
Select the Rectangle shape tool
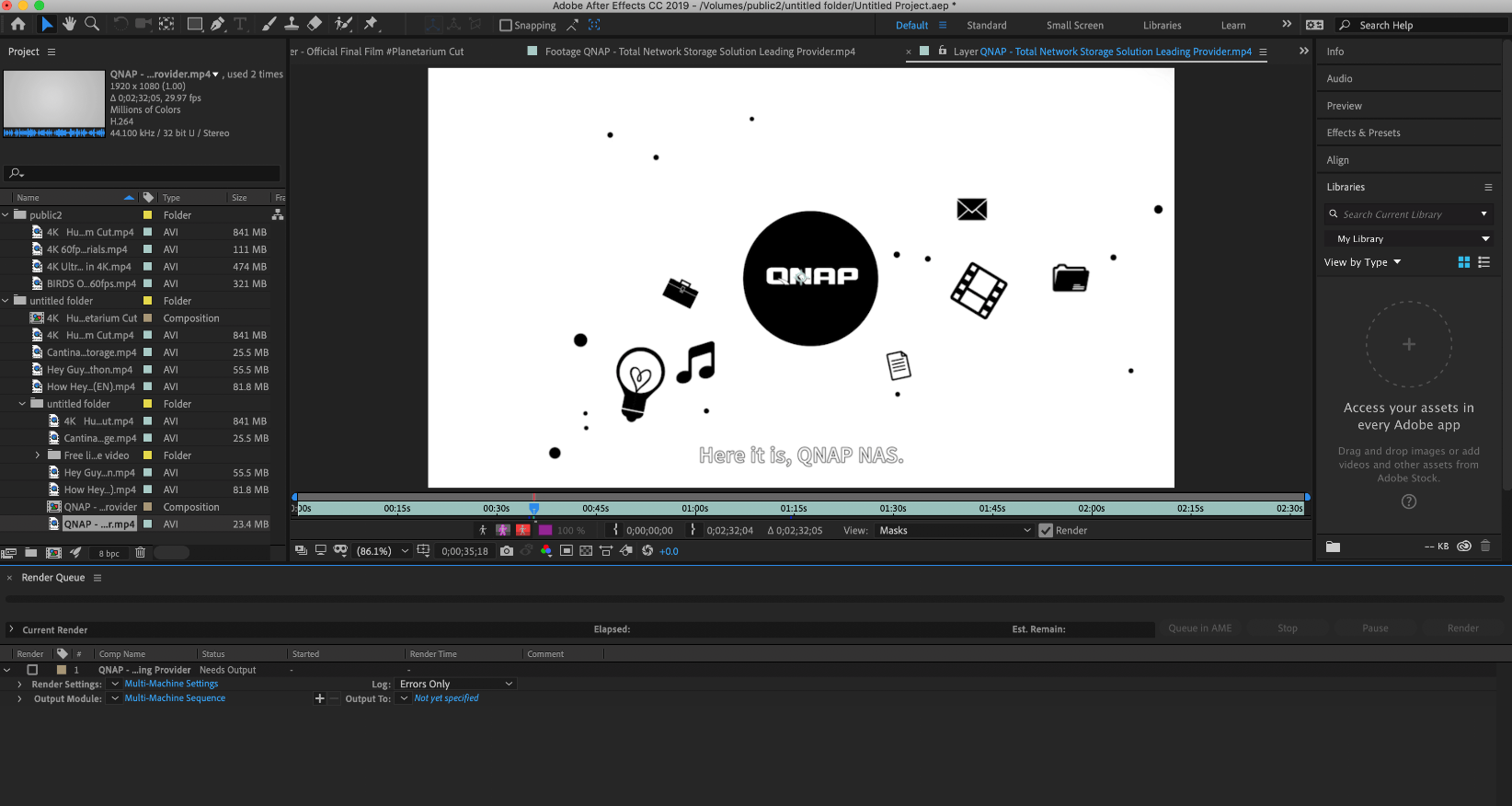coord(195,25)
